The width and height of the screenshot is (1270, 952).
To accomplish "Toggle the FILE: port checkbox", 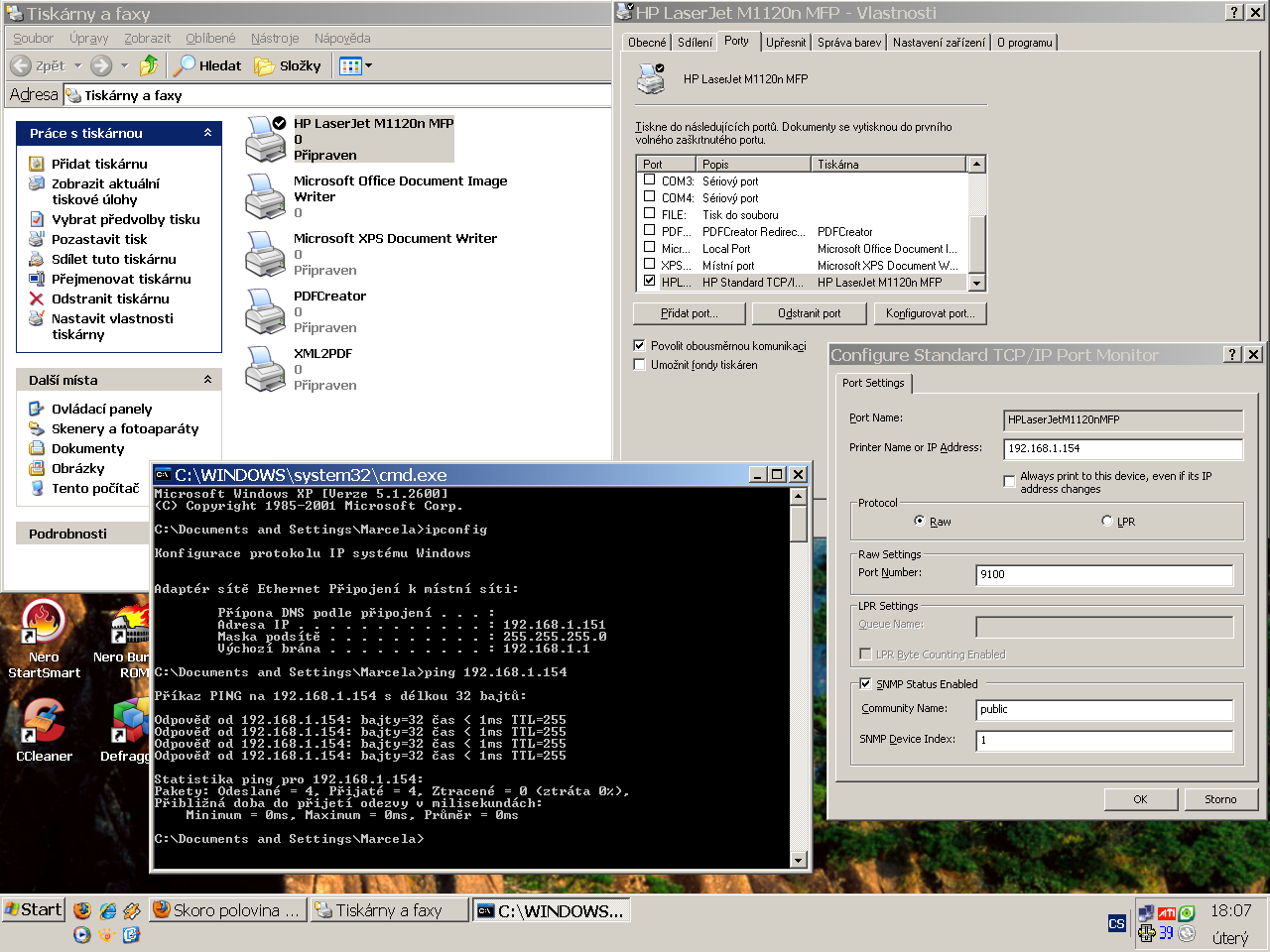I will point(650,213).
